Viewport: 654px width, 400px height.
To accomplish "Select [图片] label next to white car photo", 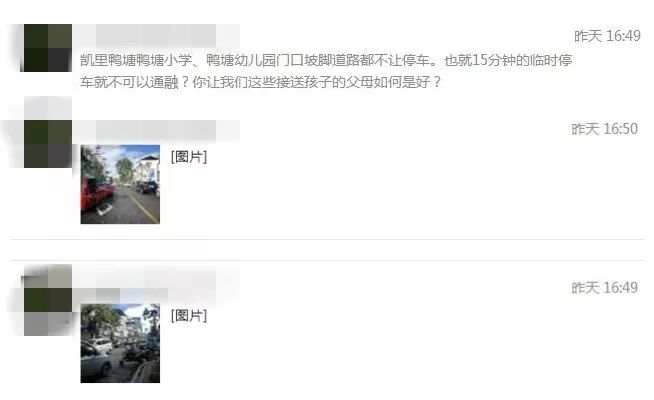I will pos(189,315).
